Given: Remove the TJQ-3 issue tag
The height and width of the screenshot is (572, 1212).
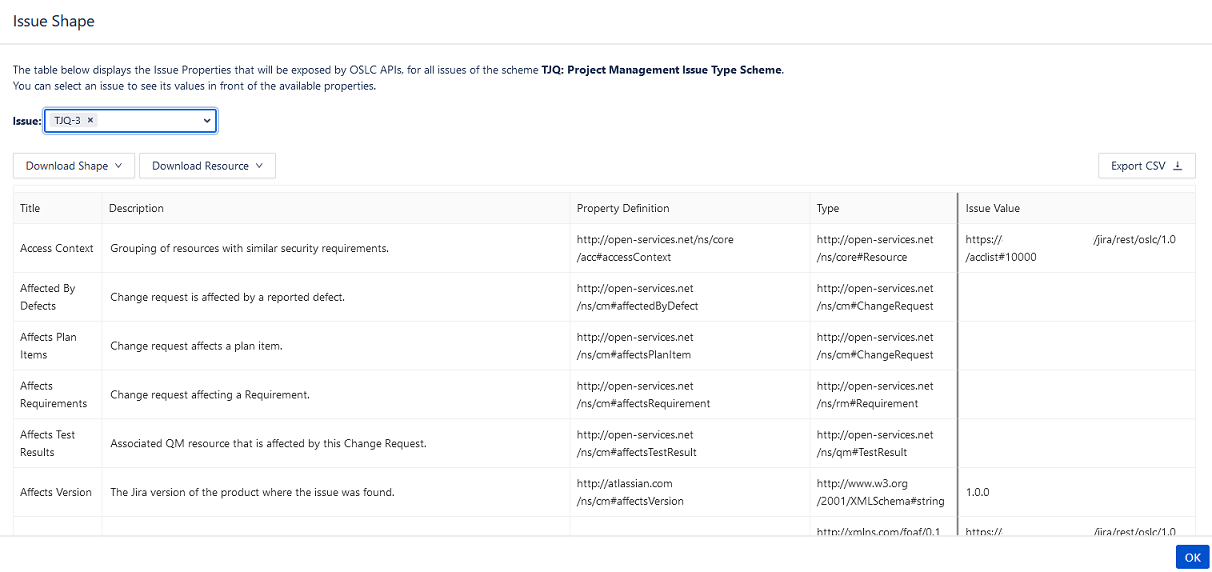Looking at the screenshot, I should [90, 120].
